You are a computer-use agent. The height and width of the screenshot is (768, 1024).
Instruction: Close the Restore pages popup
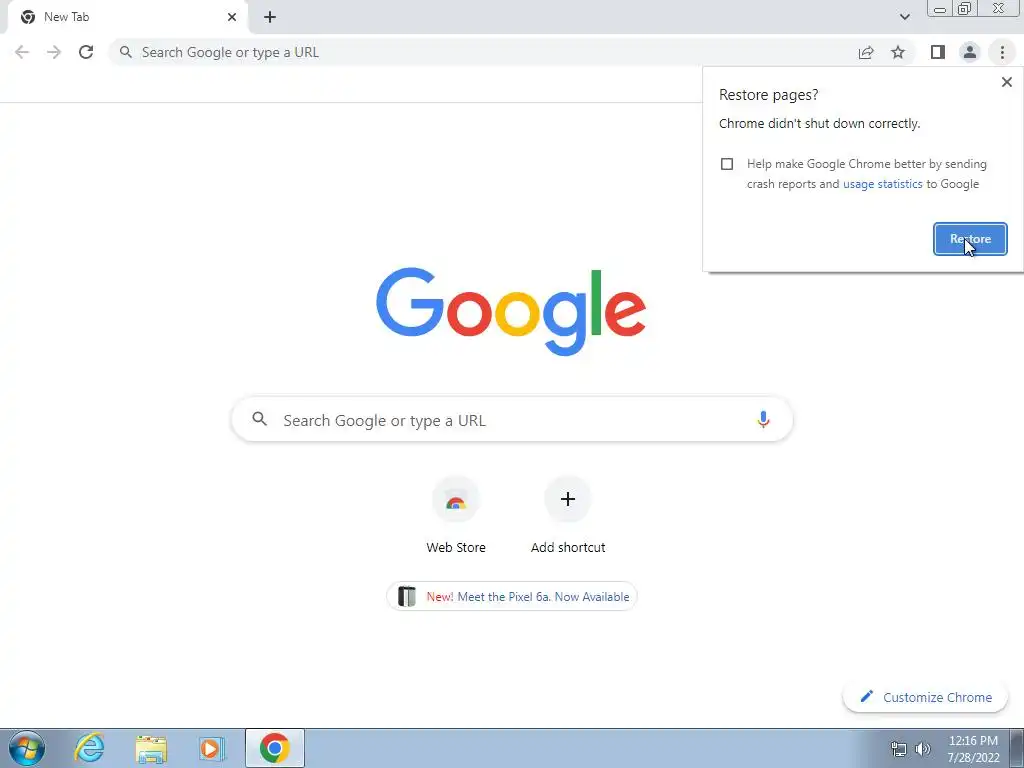1006,82
